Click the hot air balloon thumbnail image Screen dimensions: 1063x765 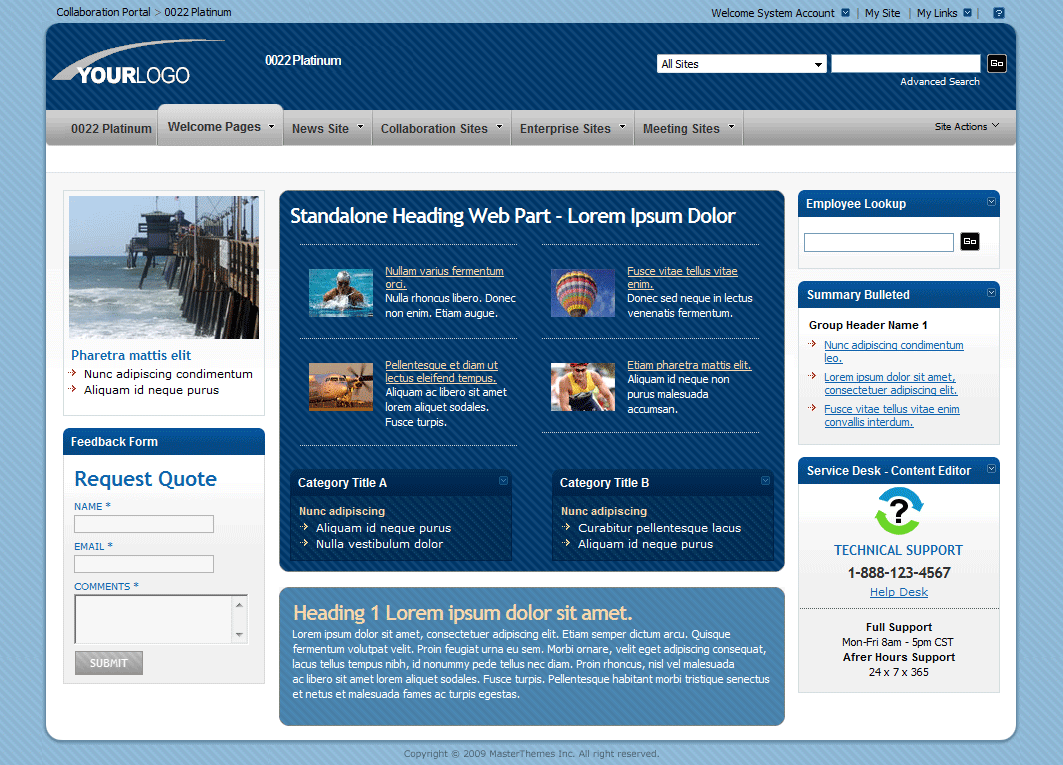point(583,292)
